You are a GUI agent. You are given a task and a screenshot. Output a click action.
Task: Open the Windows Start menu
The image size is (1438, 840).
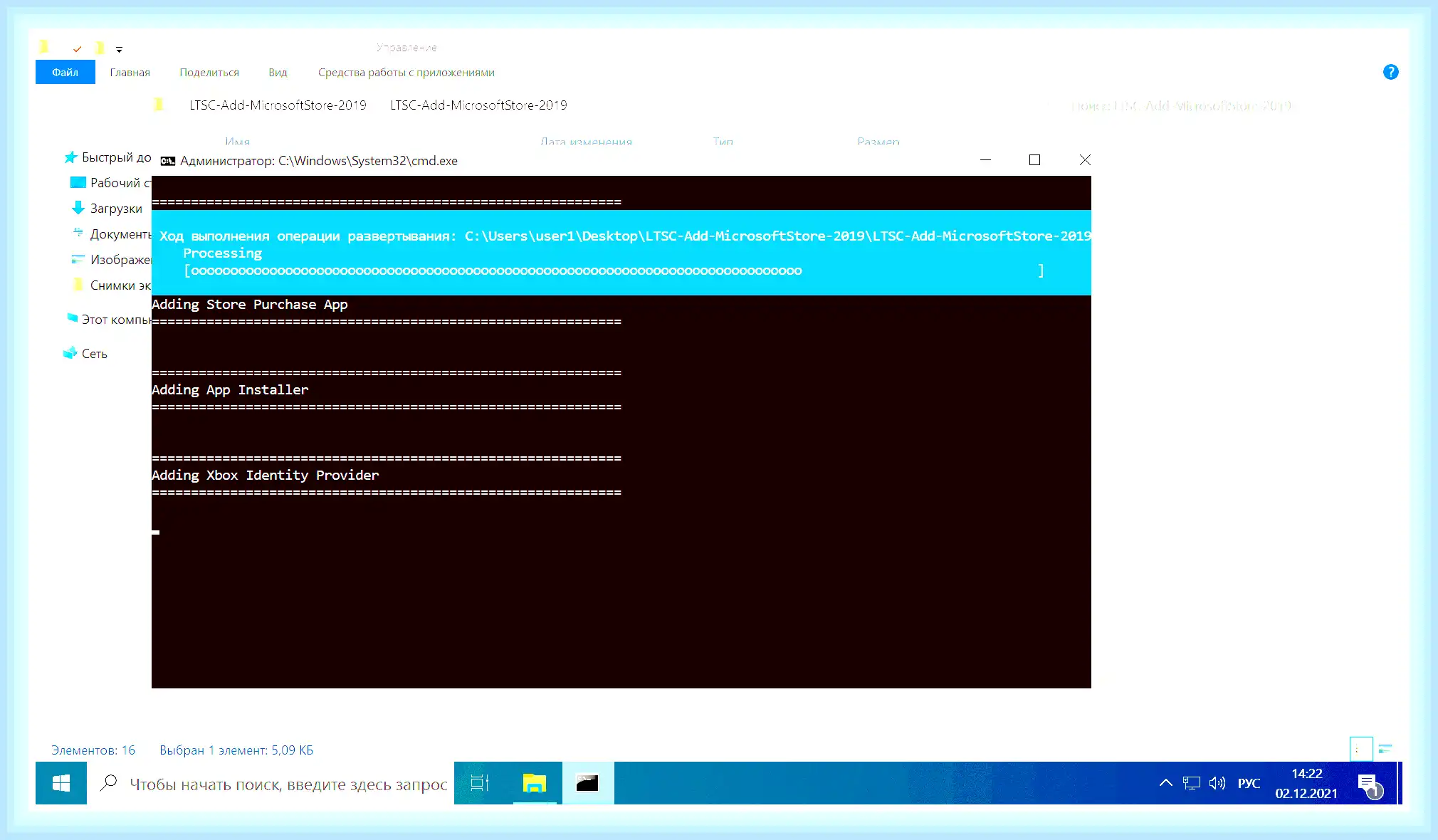coord(61,783)
